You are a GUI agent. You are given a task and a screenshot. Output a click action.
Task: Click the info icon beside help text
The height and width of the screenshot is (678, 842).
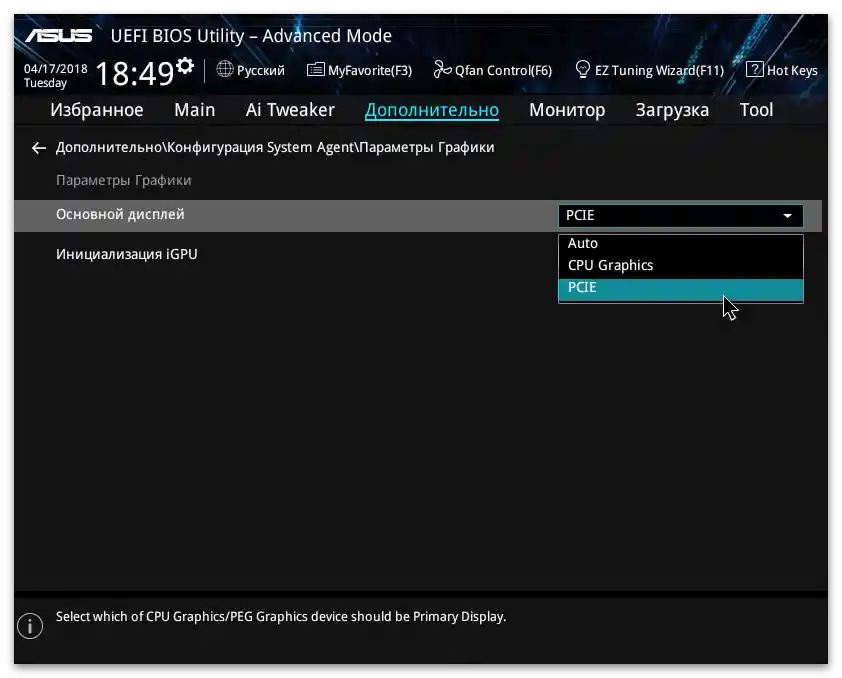point(30,626)
